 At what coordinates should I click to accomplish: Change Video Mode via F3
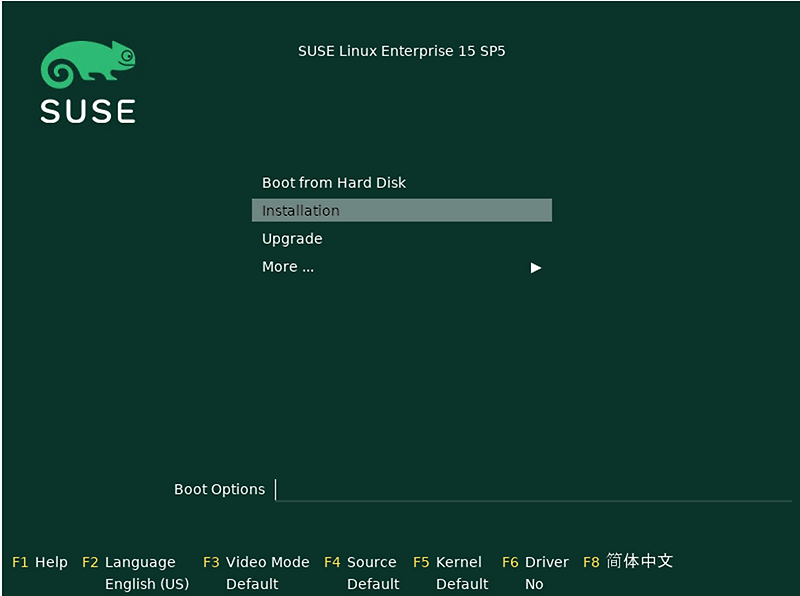click(x=255, y=562)
